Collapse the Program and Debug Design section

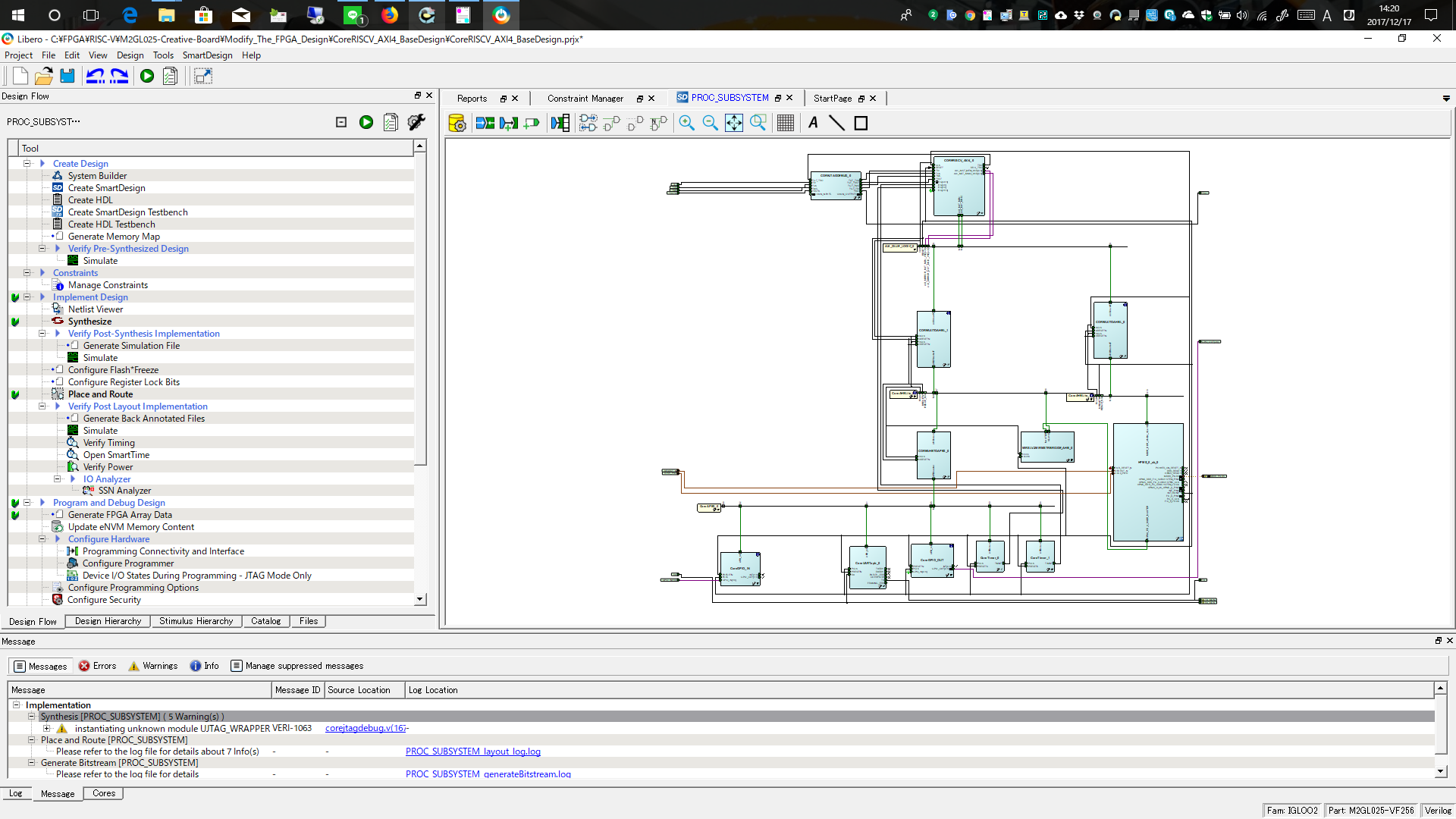point(27,502)
